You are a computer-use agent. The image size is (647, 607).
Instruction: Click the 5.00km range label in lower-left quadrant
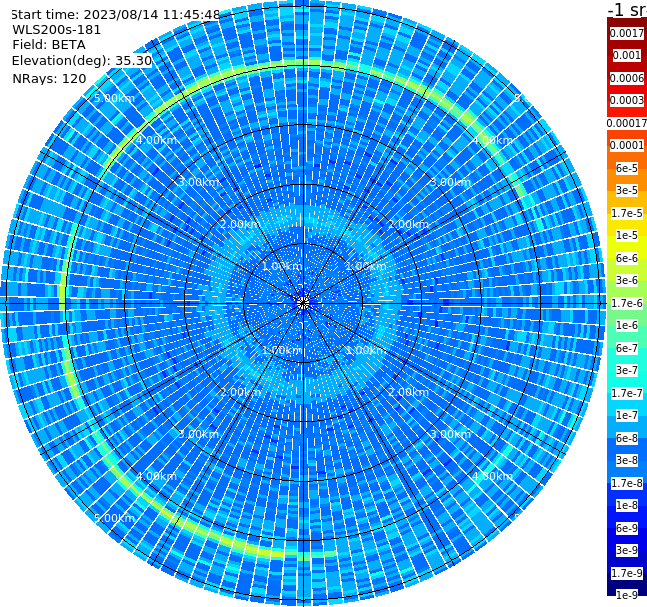pyautogui.click(x=114, y=518)
